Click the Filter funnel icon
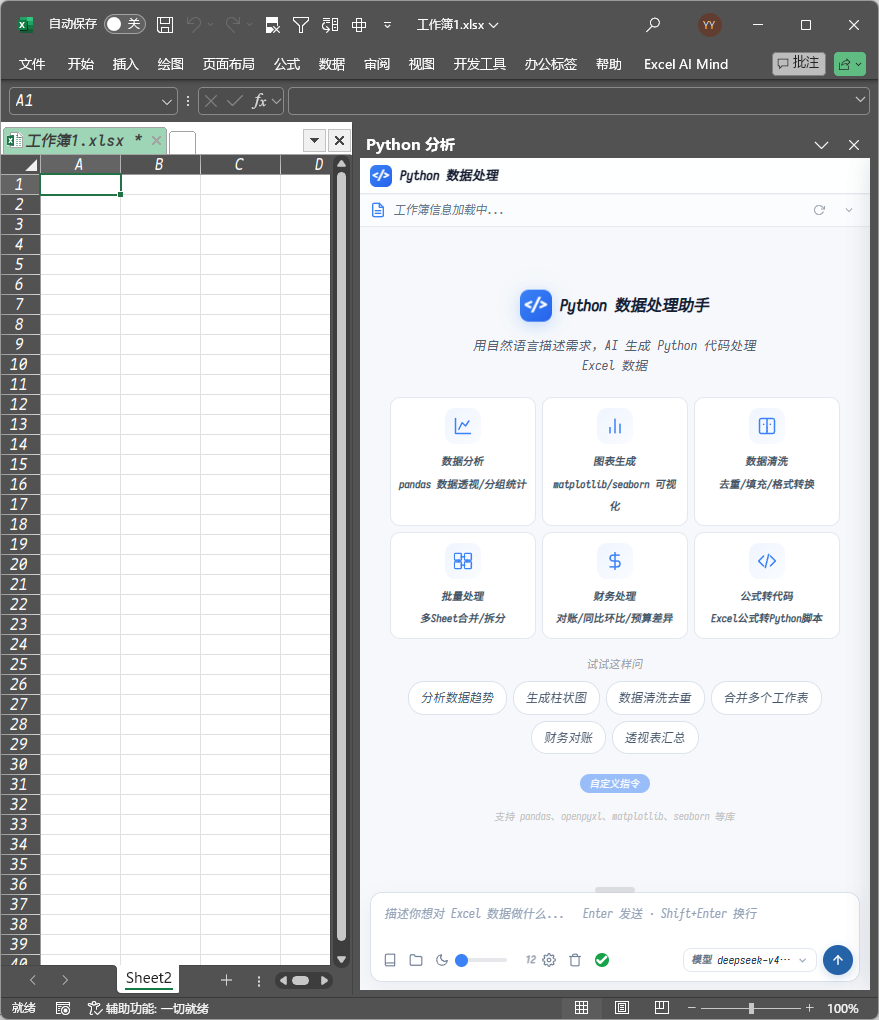This screenshot has width=879, height=1020. point(301,25)
